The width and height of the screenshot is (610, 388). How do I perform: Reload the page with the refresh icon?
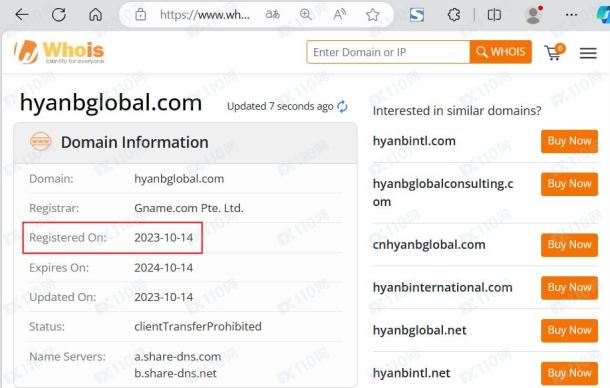[x=59, y=15]
